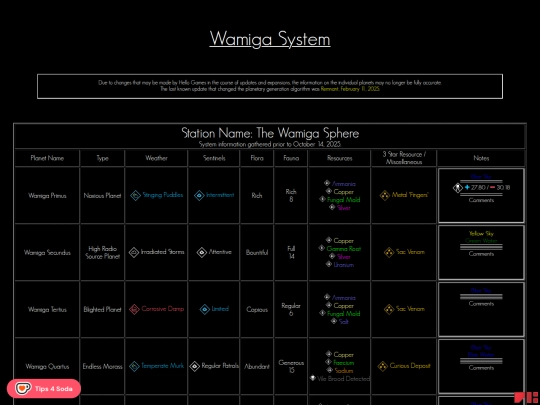Click the Noxious Planet type cell
The height and width of the screenshot is (405, 540).
click(102, 196)
